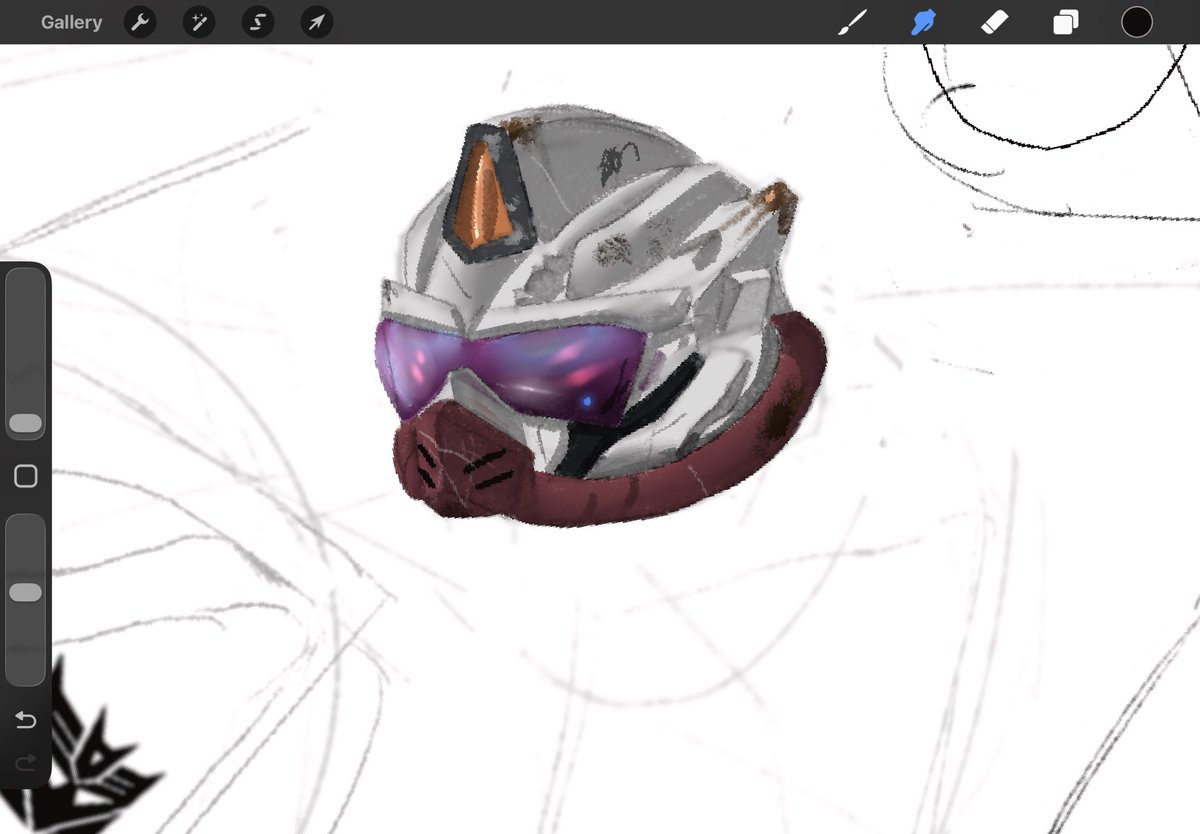Return to the Gallery
Image resolution: width=1200 pixels, height=834 pixels.
tap(71, 22)
